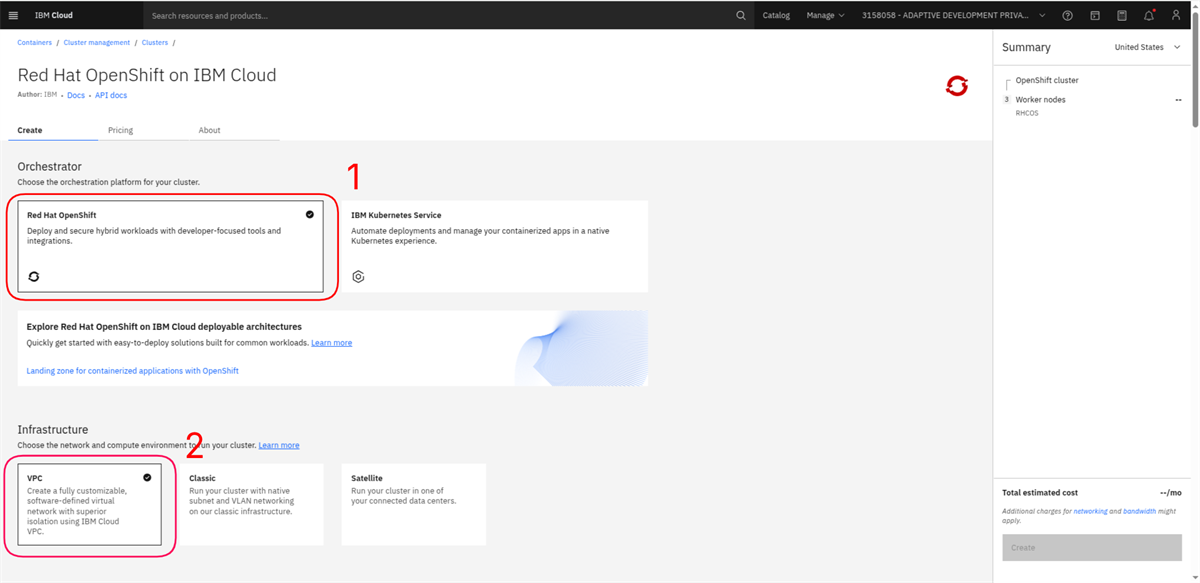Click Learn more under Infrastructure heading

click(279, 445)
